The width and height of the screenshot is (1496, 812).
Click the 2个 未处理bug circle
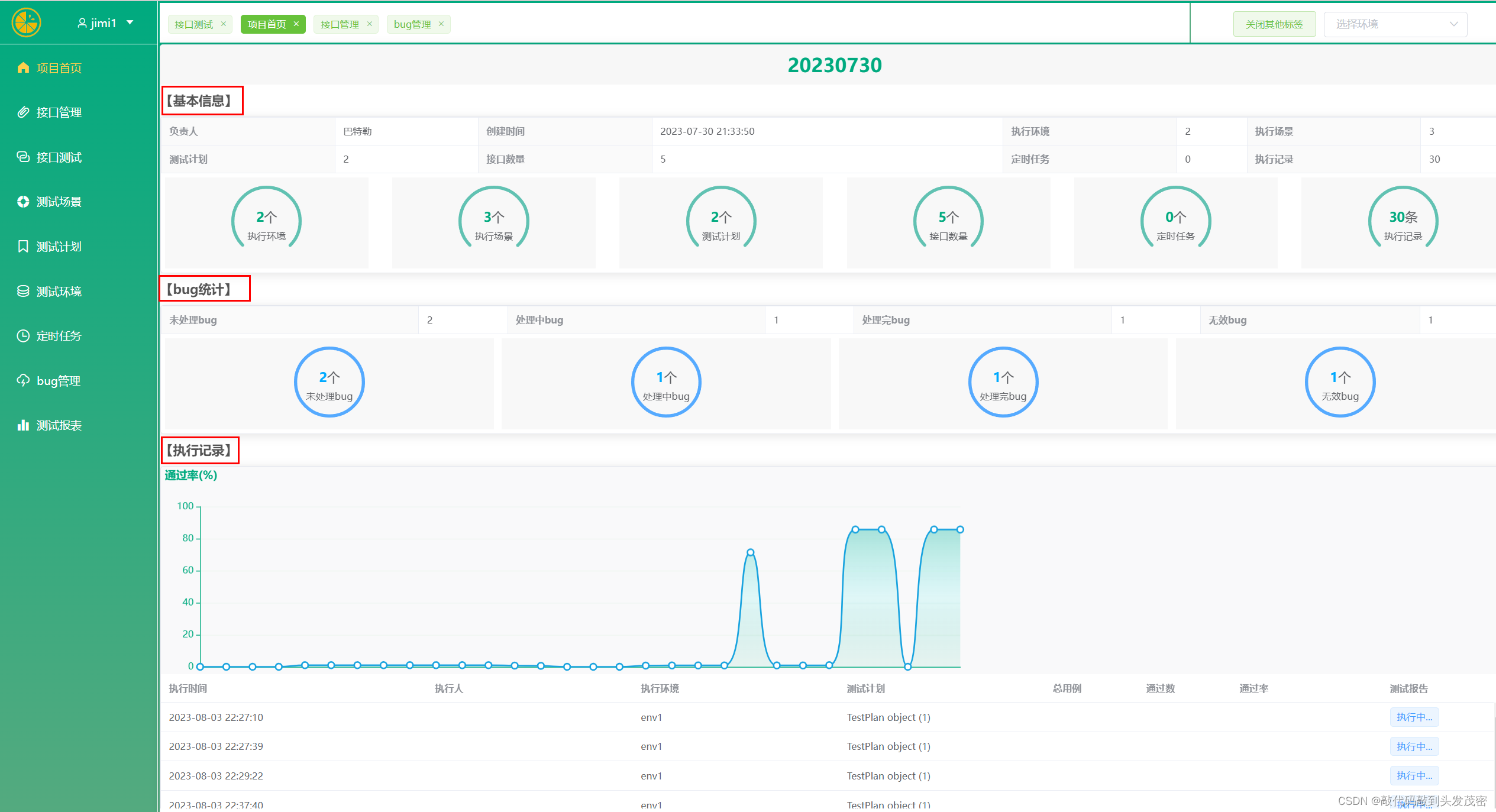pyautogui.click(x=329, y=382)
